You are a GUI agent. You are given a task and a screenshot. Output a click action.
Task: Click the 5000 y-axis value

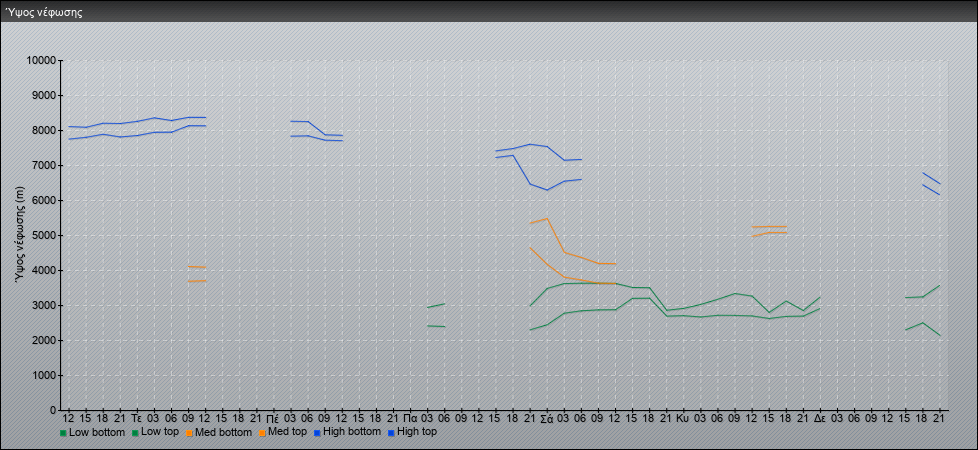click(x=44, y=235)
